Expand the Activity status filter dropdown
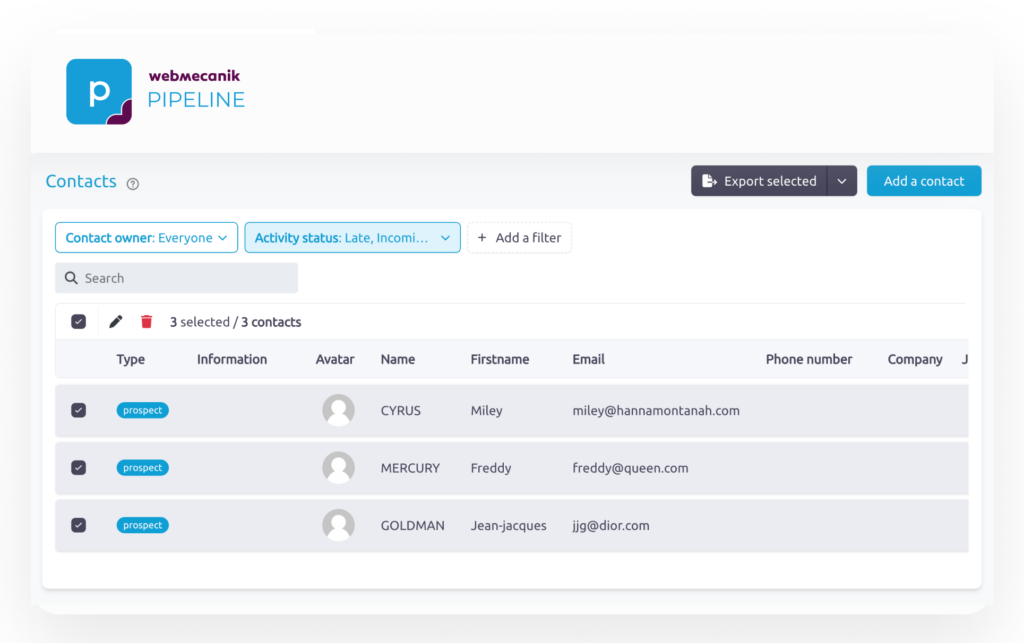Screen dimensions: 1024x643 click(x=352, y=238)
